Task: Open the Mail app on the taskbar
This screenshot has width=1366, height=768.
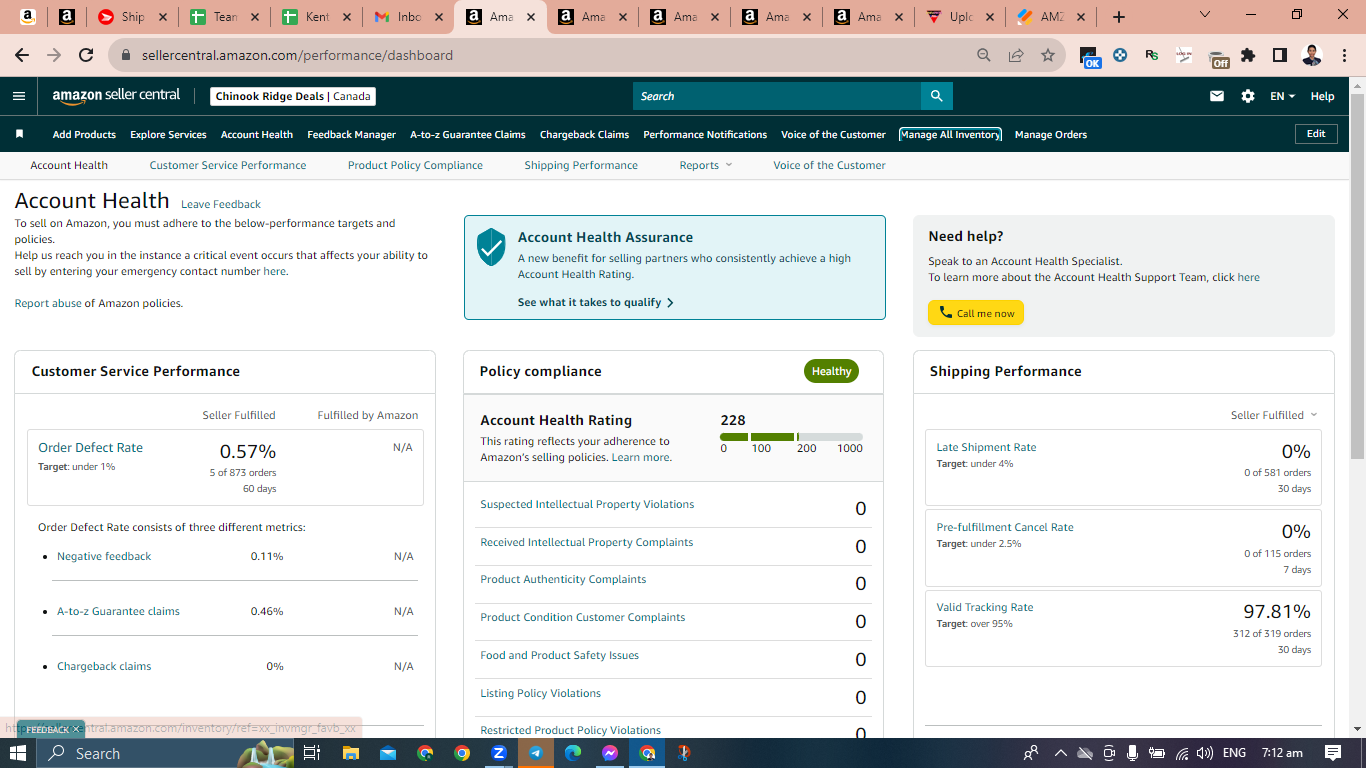Action: click(x=387, y=753)
